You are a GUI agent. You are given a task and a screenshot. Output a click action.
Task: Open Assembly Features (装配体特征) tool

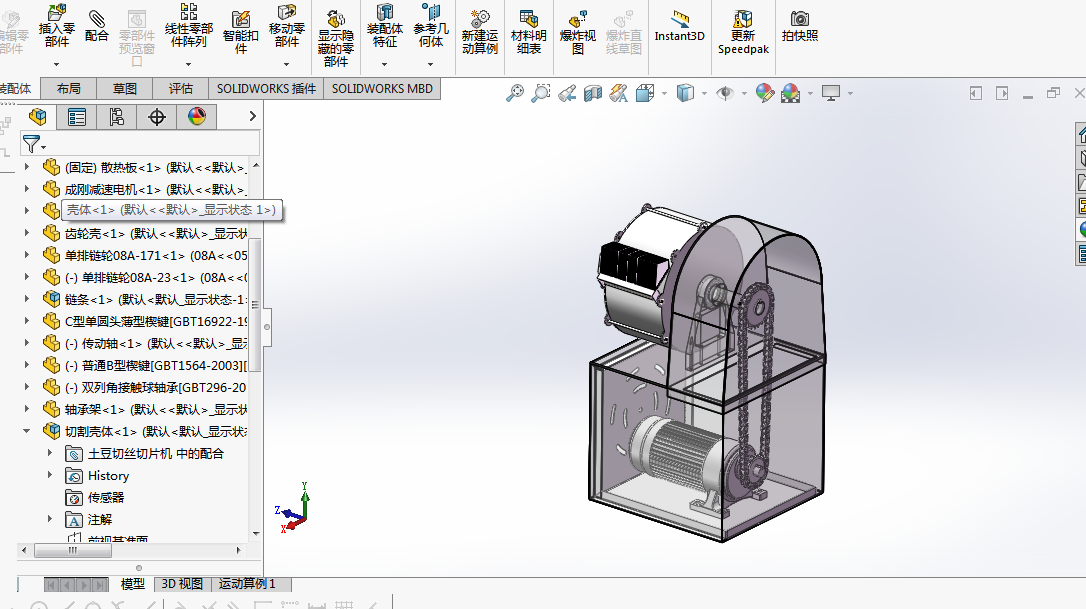[x=384, y=26]
